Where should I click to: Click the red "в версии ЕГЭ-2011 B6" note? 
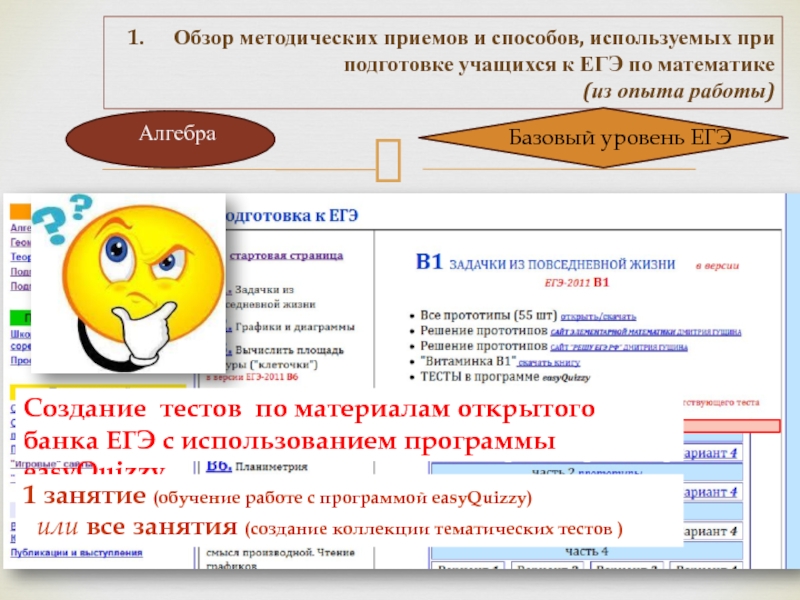[252, 378]
